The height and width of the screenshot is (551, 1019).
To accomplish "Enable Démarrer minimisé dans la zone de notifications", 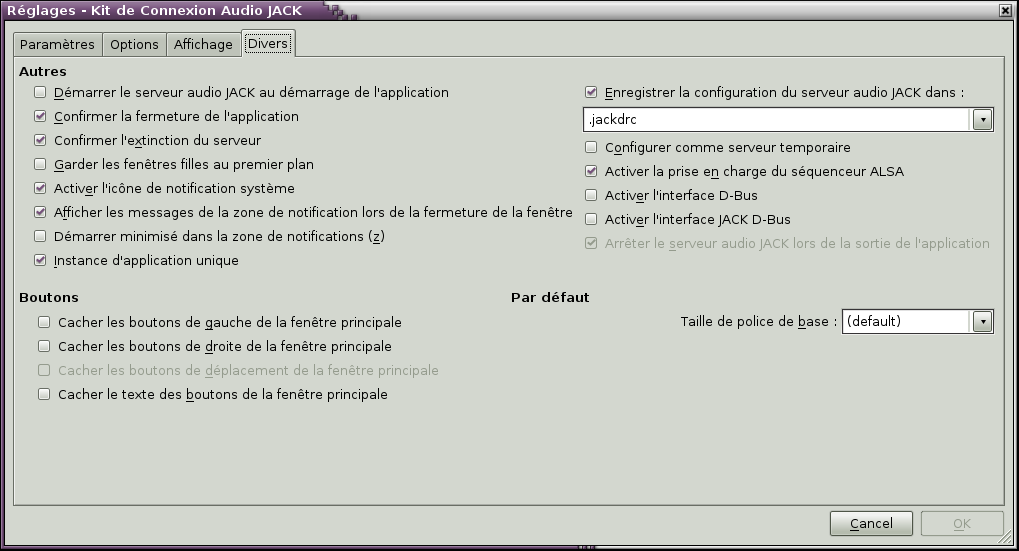I will [x=40, y=237].
